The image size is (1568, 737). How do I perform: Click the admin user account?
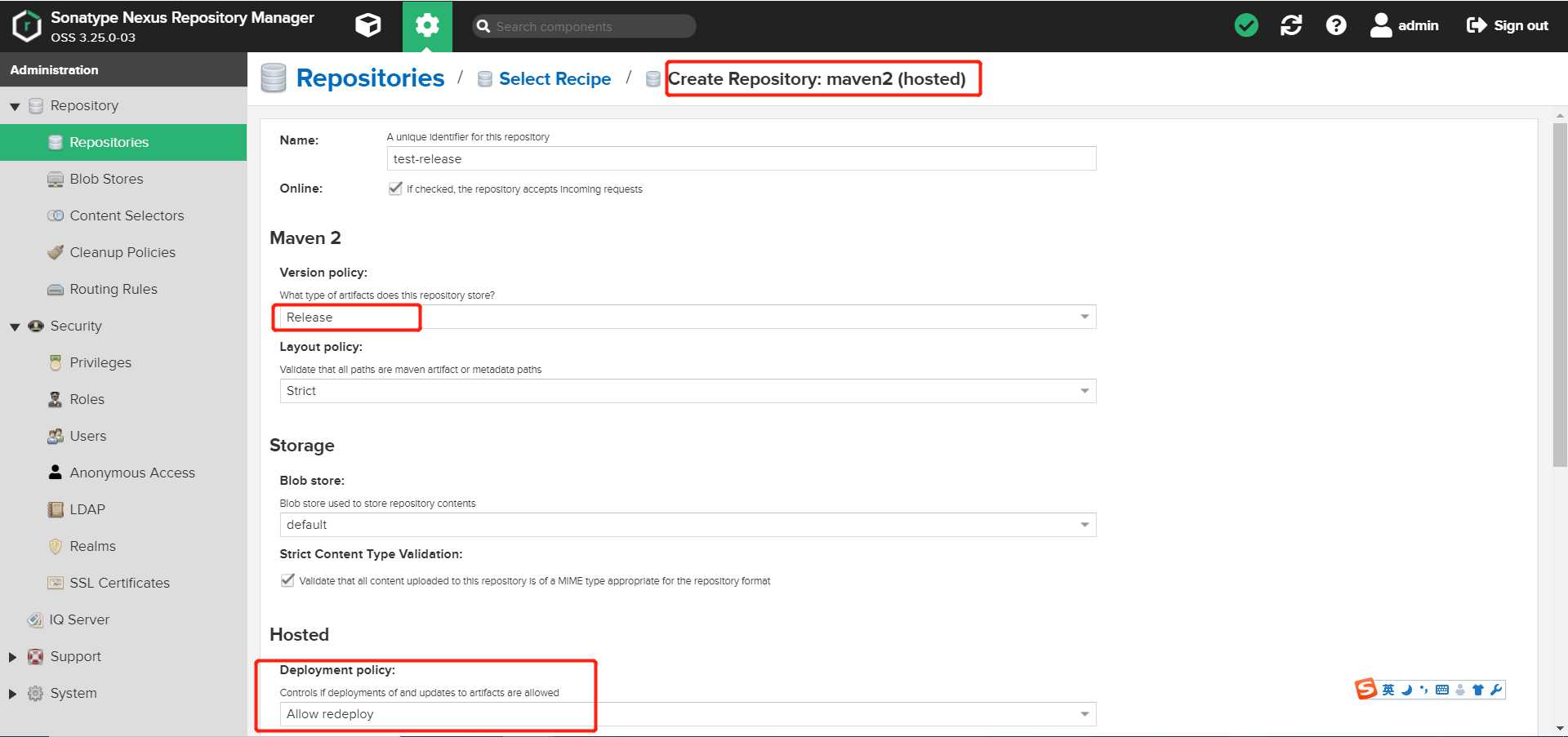click(1404, 25)
